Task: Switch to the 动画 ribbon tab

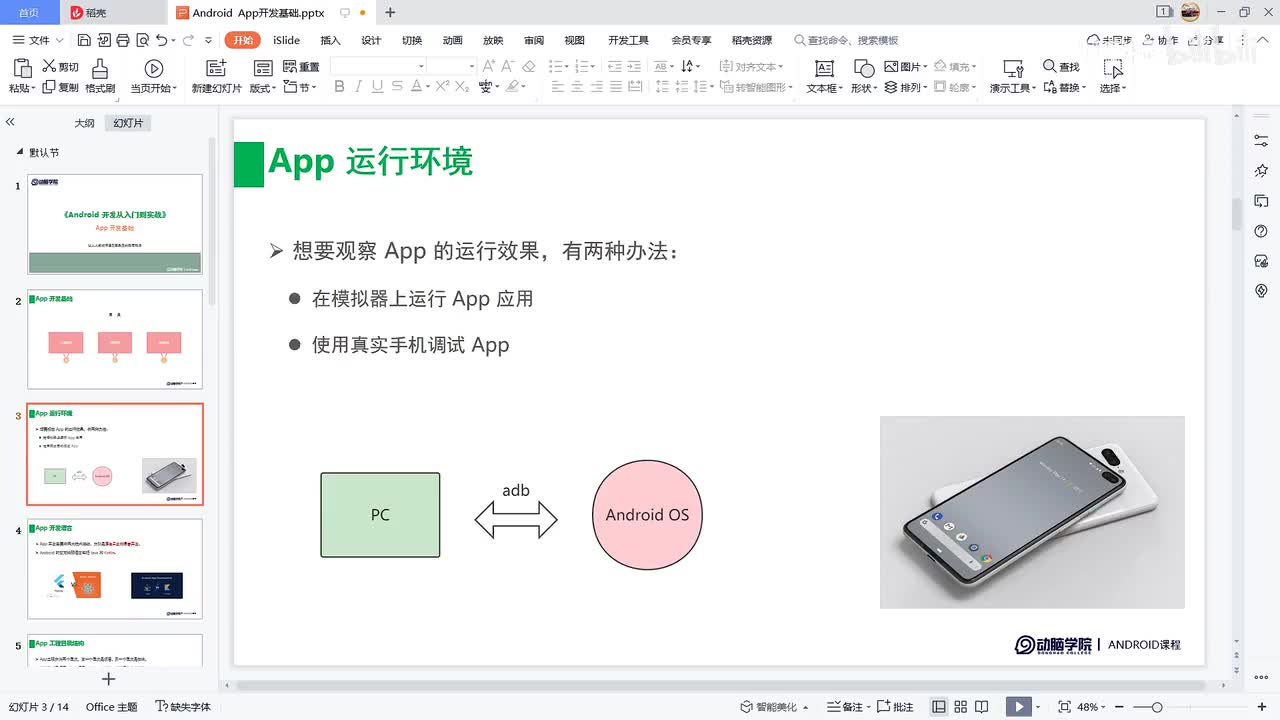Action: tap(453, 40)
